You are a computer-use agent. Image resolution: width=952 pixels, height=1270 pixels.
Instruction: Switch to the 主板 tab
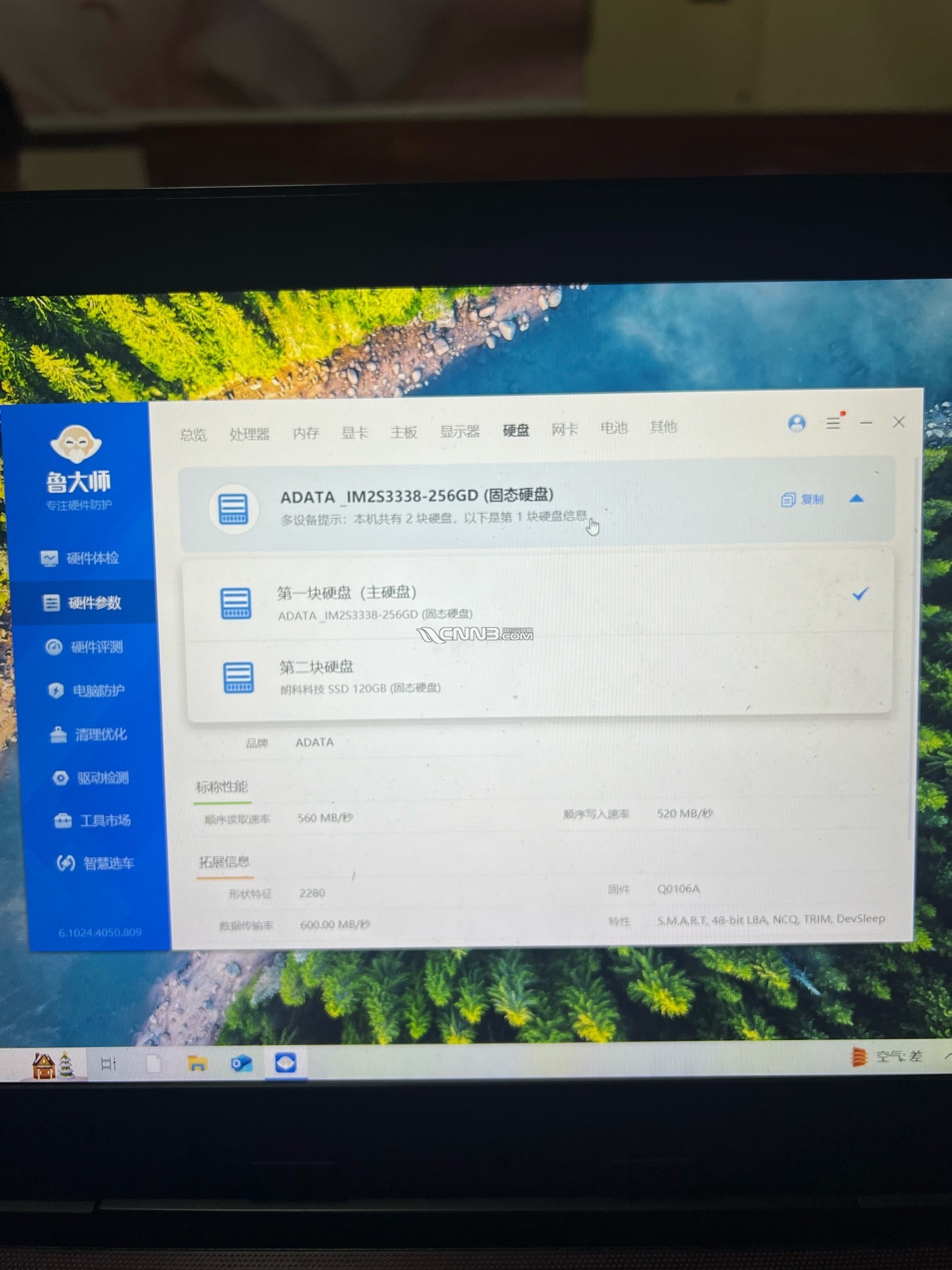[x=404, y=432]
